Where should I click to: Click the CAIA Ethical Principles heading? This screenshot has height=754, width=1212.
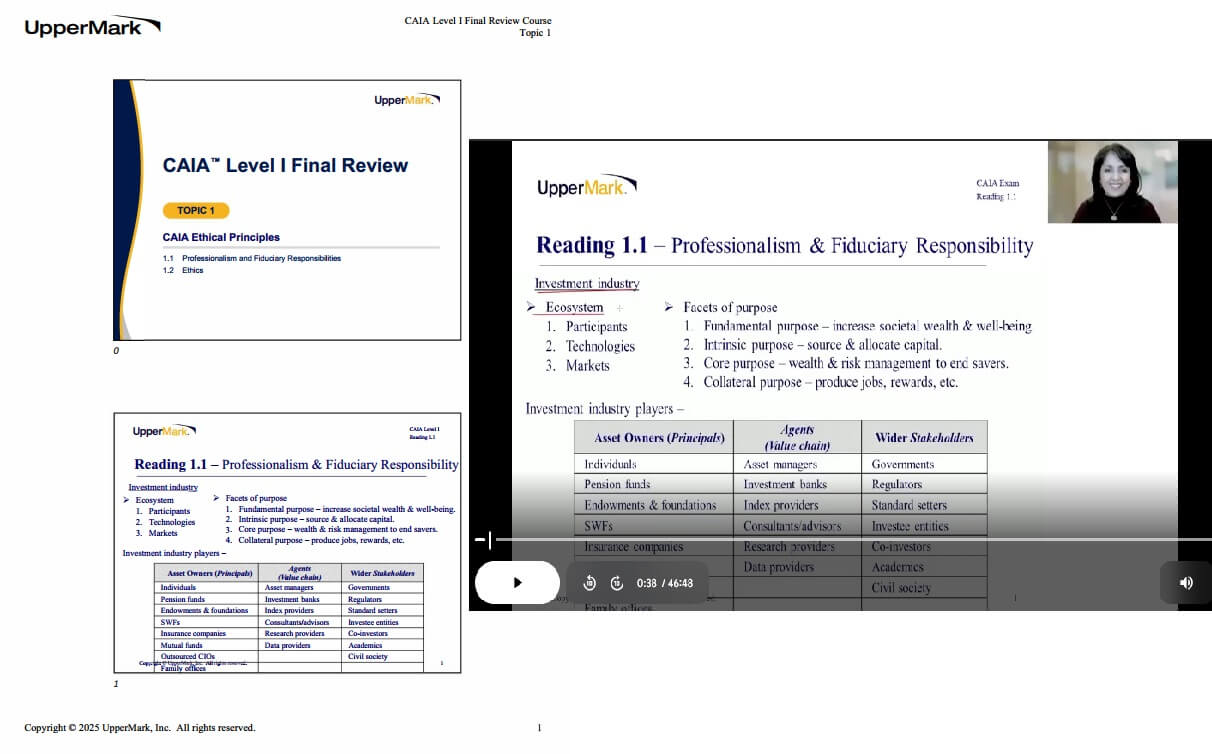[221, 237]
